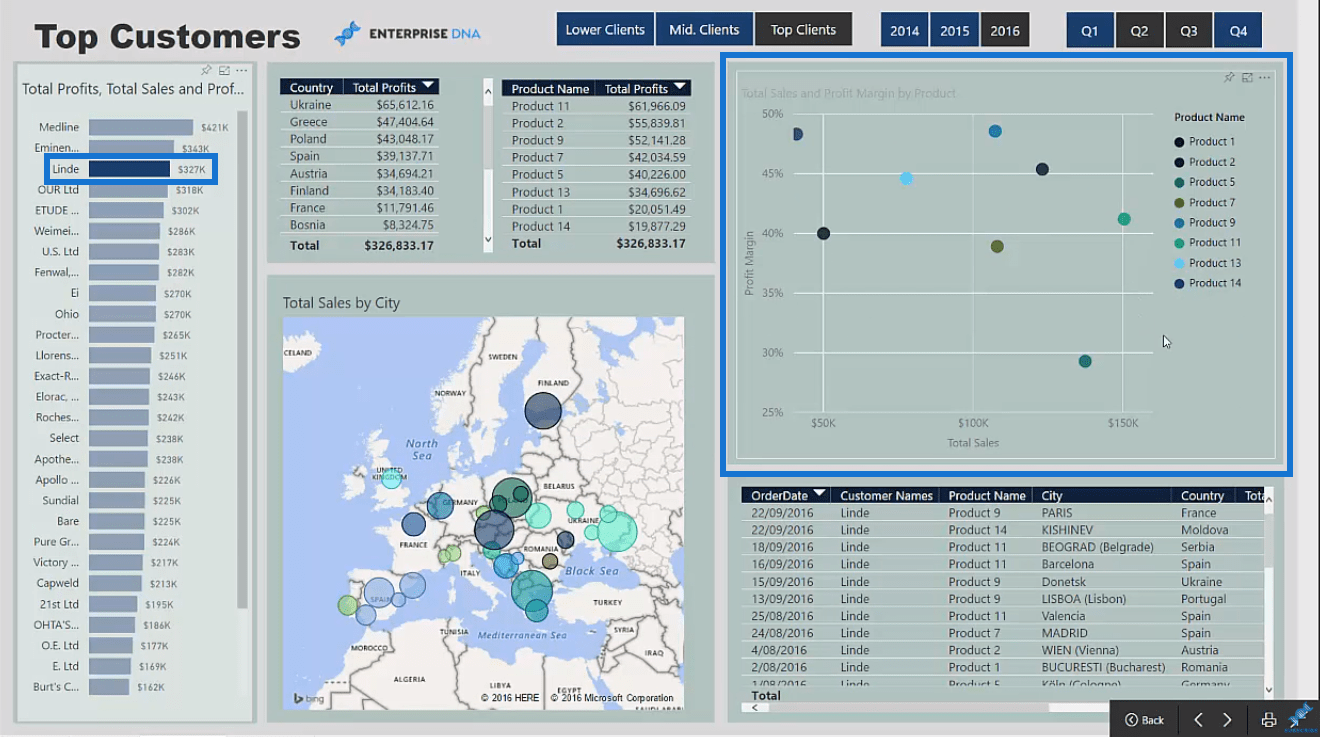
Task: Click the 22/09/2016 date in Product 9 row
Action: point(781,513)
